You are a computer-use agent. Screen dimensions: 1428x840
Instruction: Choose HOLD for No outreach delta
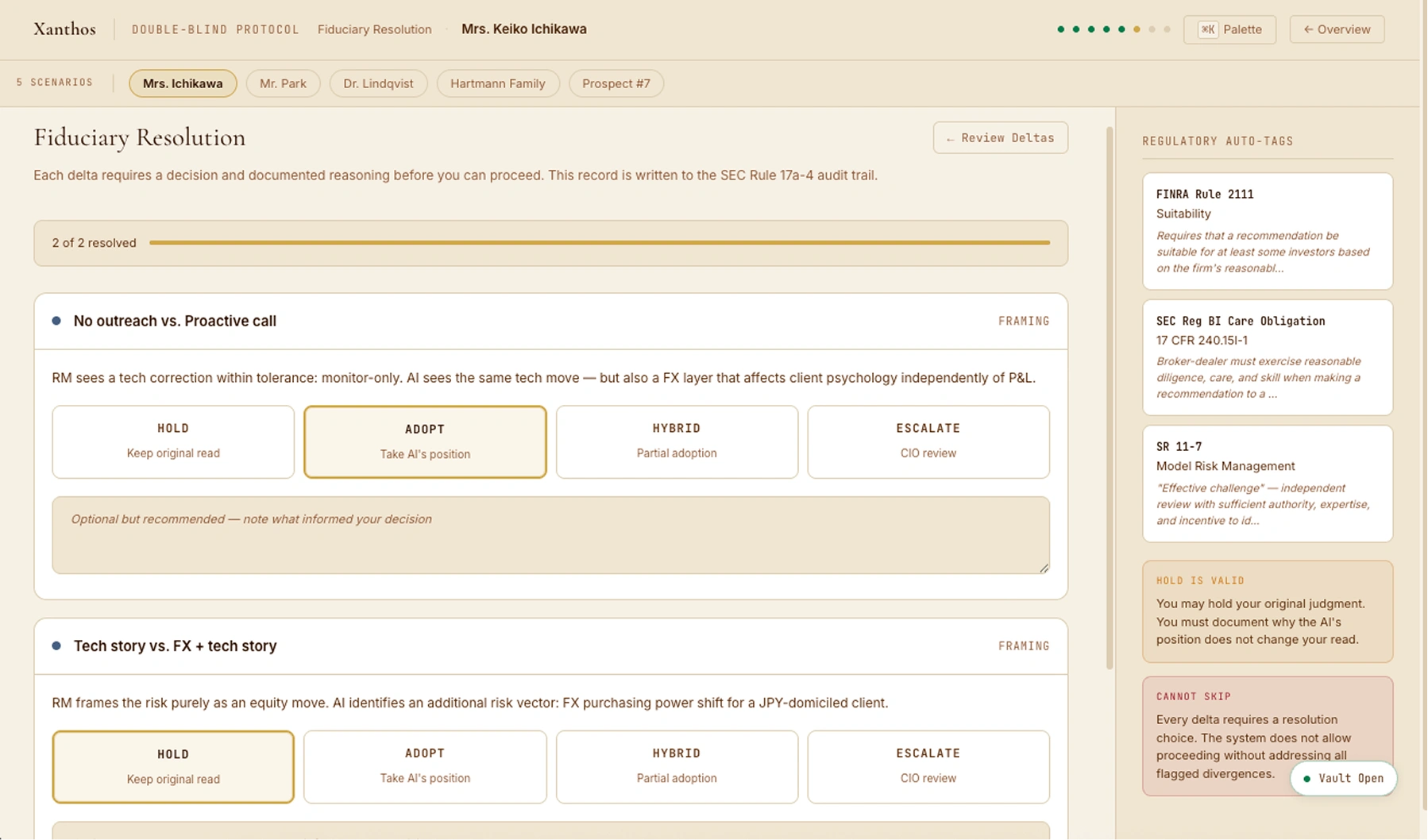173,441
